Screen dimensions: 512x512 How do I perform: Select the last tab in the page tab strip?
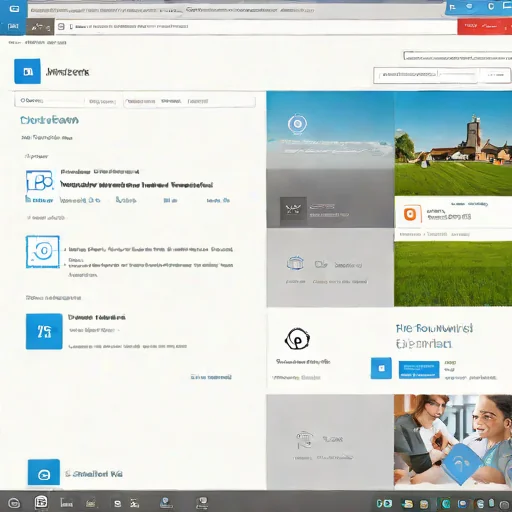point(198,101)
